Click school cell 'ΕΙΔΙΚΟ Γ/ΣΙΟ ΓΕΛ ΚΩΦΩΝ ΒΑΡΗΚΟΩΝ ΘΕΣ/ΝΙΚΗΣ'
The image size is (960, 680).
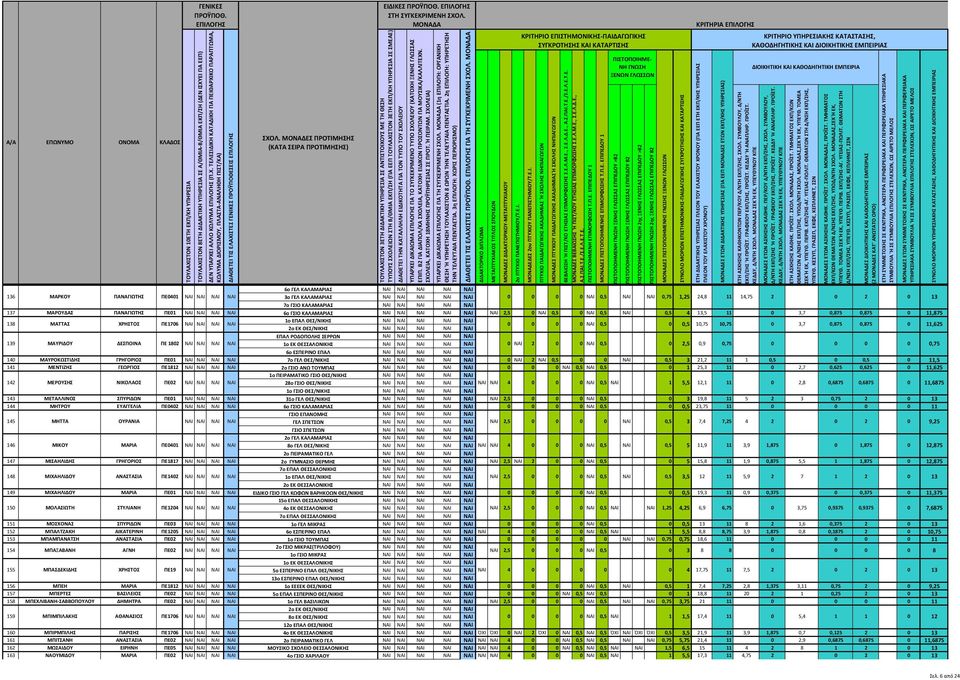[x=307, y=493]
